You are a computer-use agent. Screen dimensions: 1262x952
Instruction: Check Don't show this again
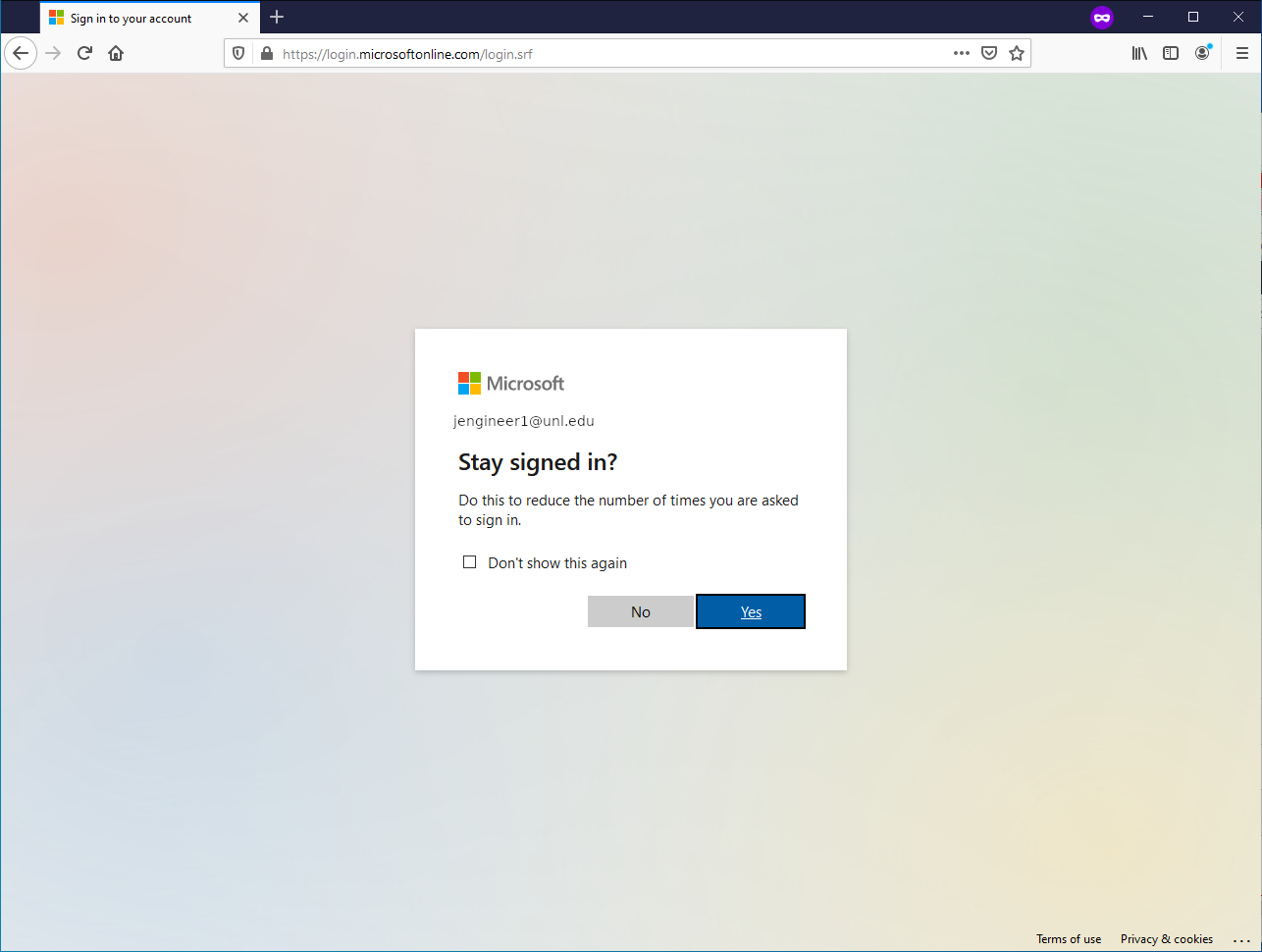(x=469, y=562)
